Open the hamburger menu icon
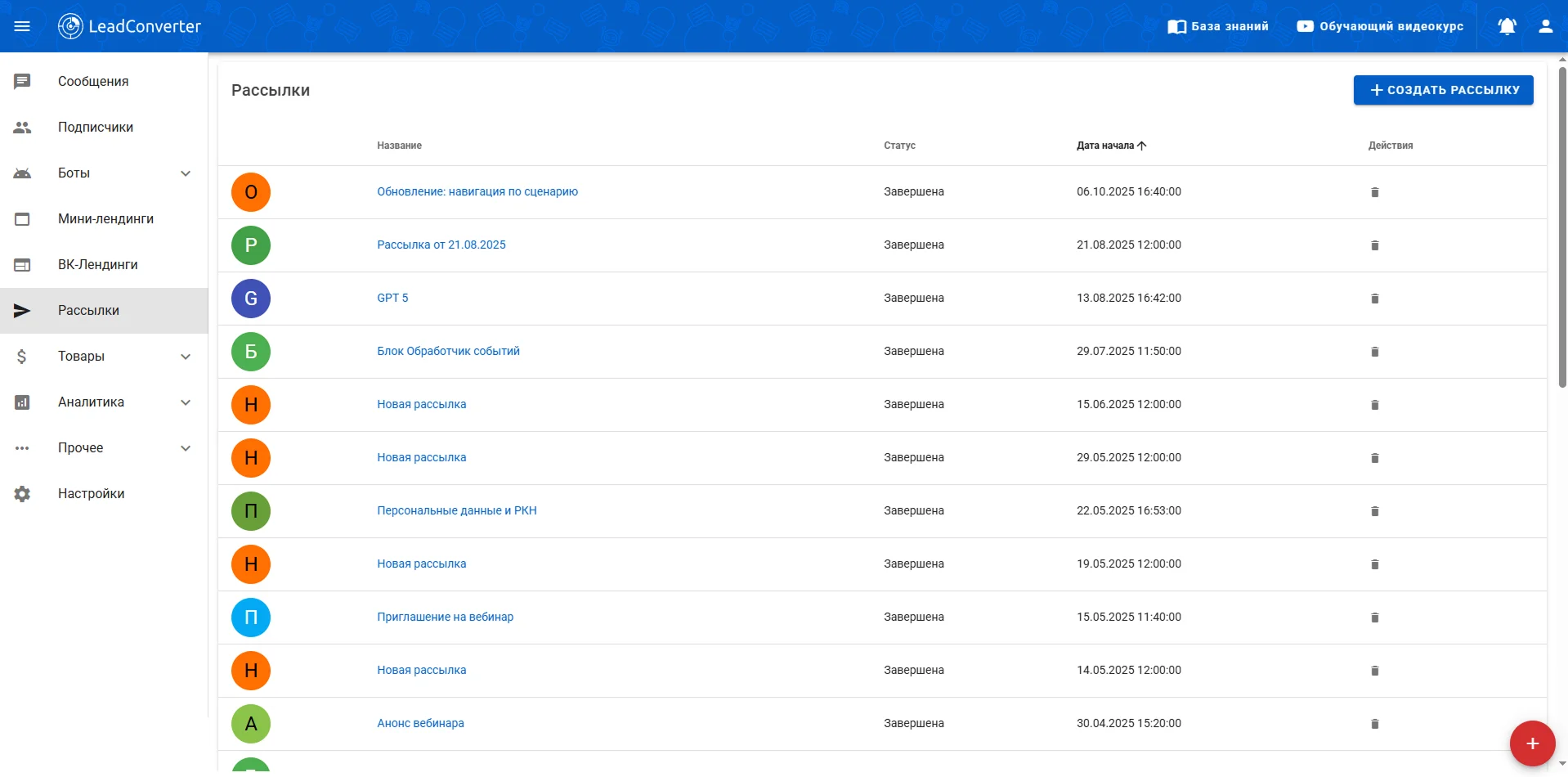Image resolution: width=1568 pixels, height=777 pixels. coord(22,26)
